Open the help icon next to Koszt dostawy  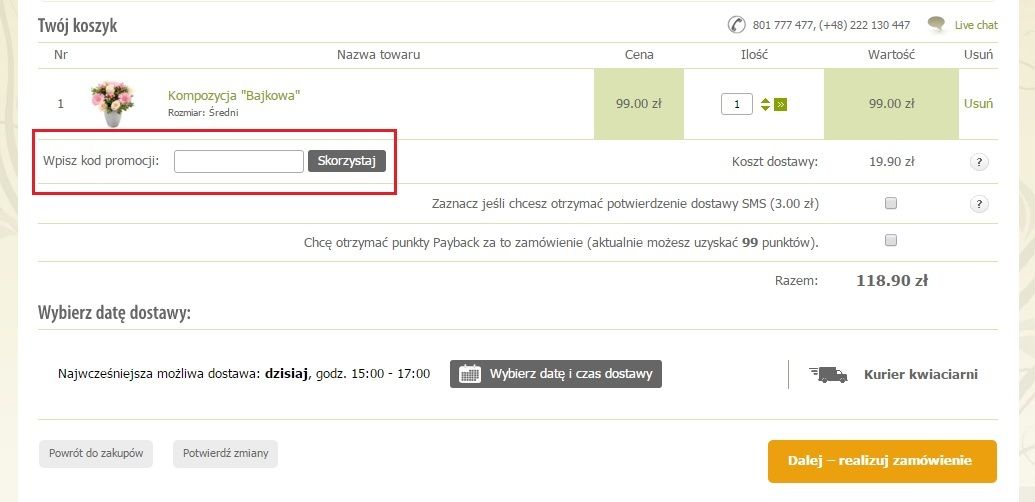(x=979, y=162)
